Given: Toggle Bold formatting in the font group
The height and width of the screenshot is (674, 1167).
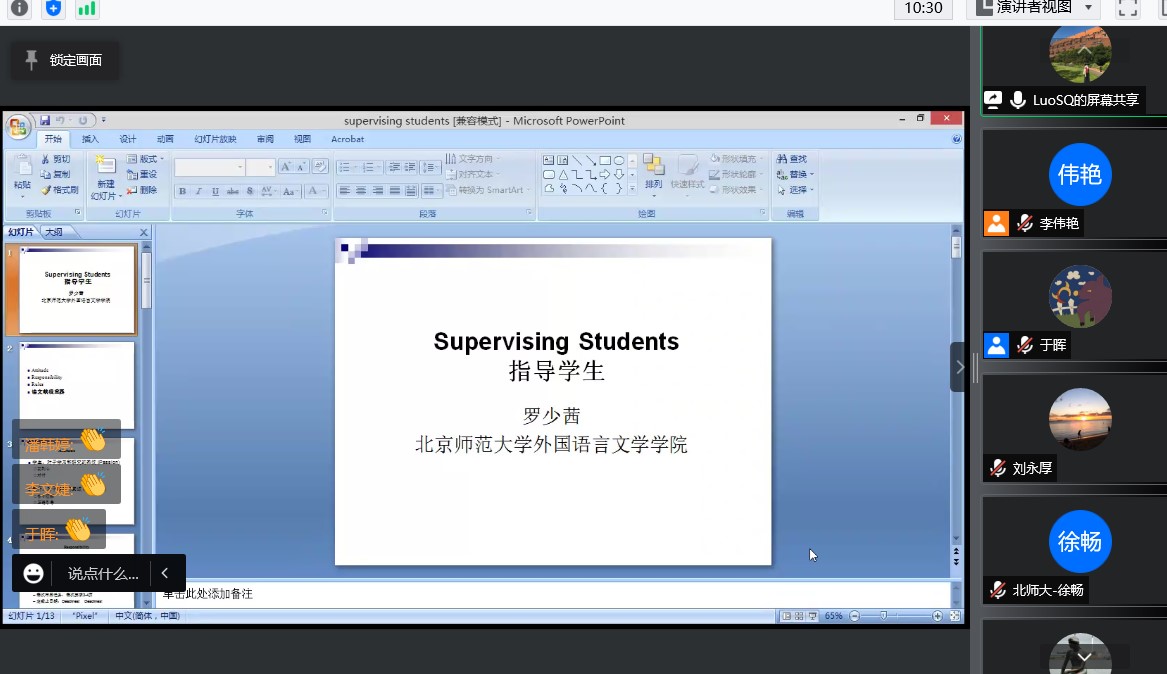Looking at the screenshot, I should tap(182, 191).
